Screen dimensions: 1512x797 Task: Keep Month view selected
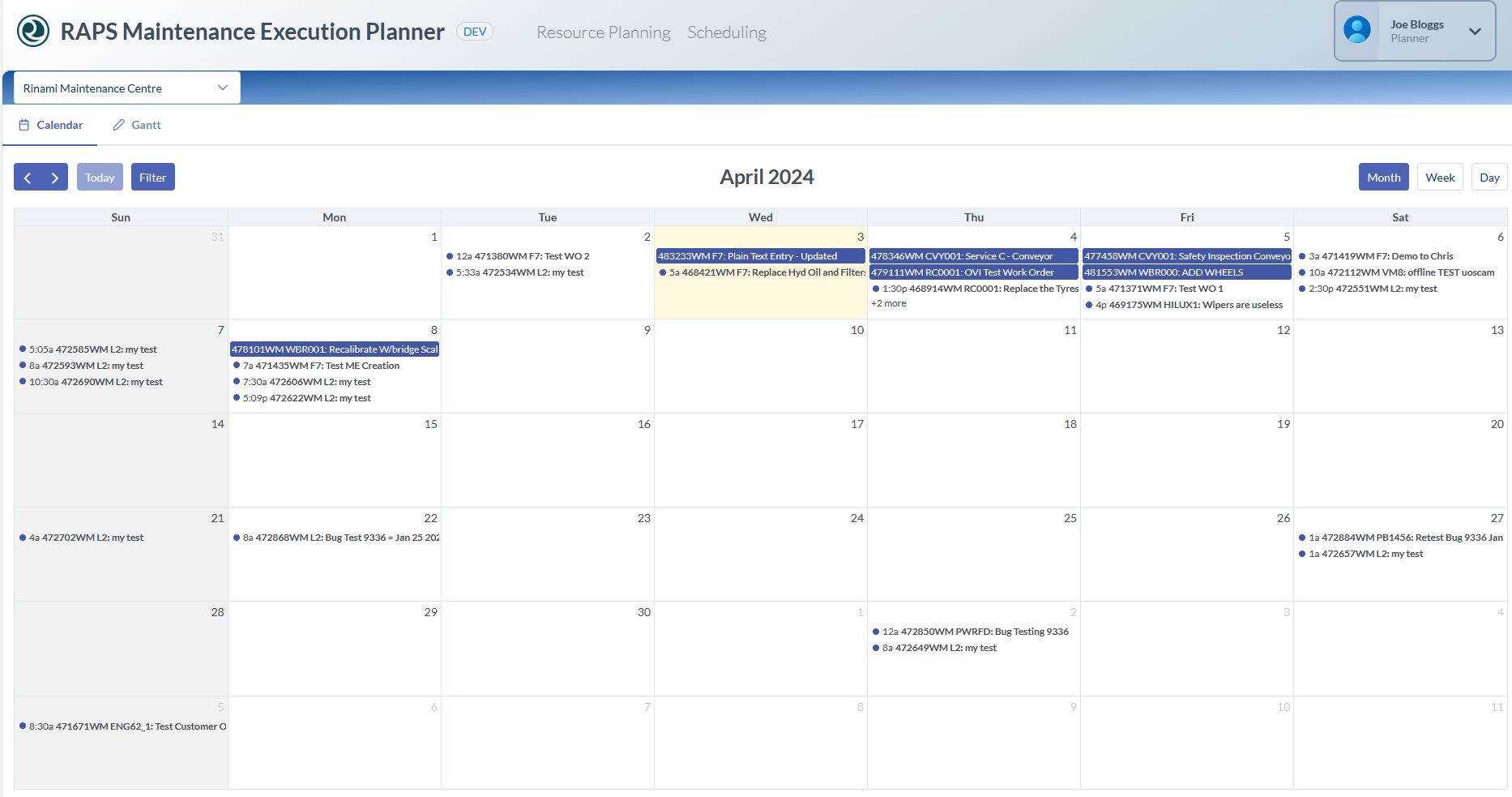pyautogui.click(x=1383, y=177)
